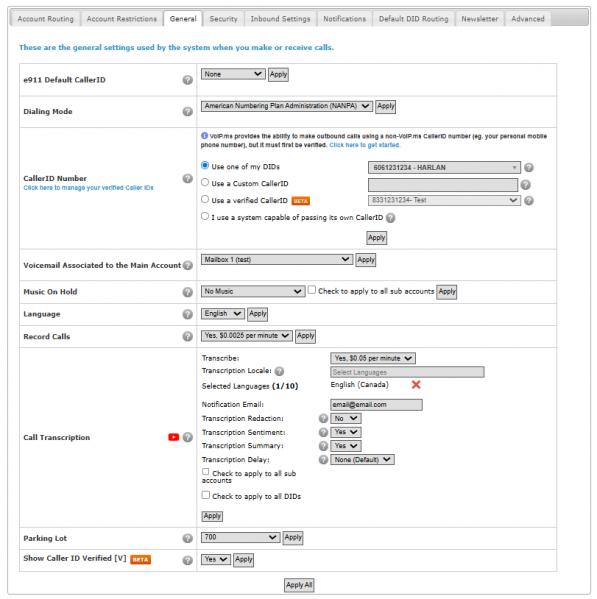This screenshot has height=599, width=597.
Task: Open the manage your verified Caller IDs link
Action: coord(88,188)
